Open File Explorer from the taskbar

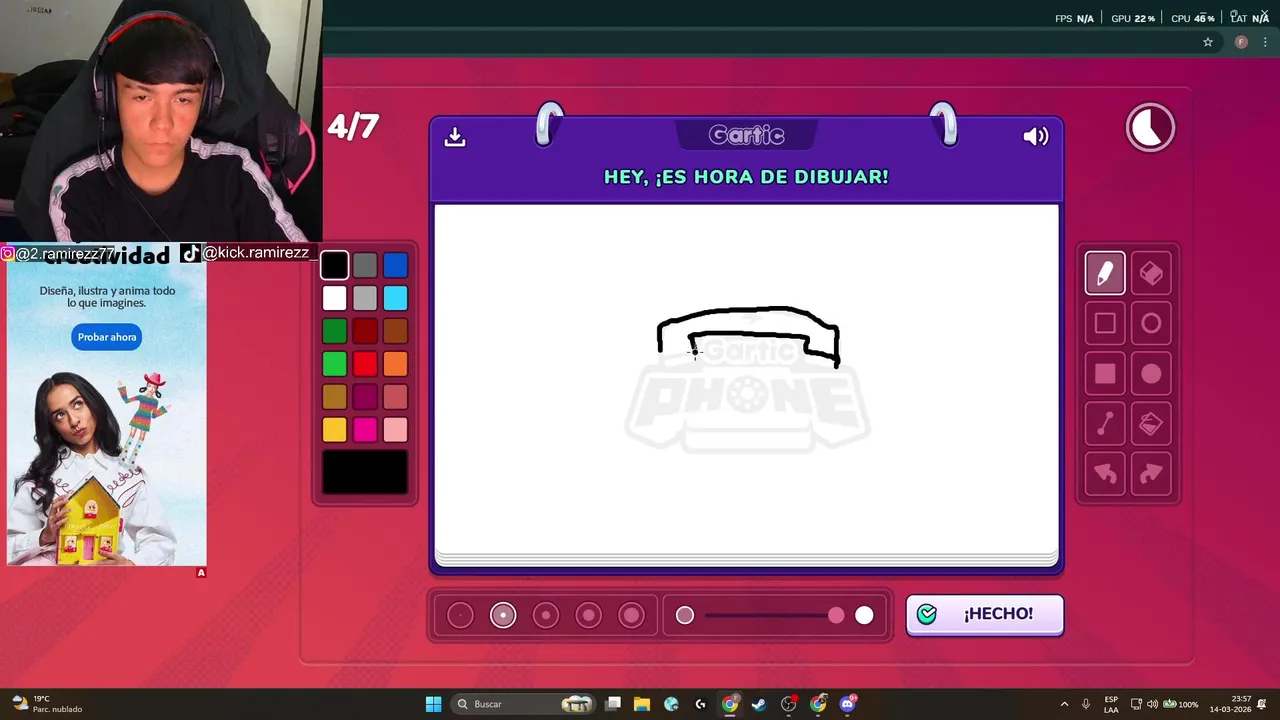(642, 704)
